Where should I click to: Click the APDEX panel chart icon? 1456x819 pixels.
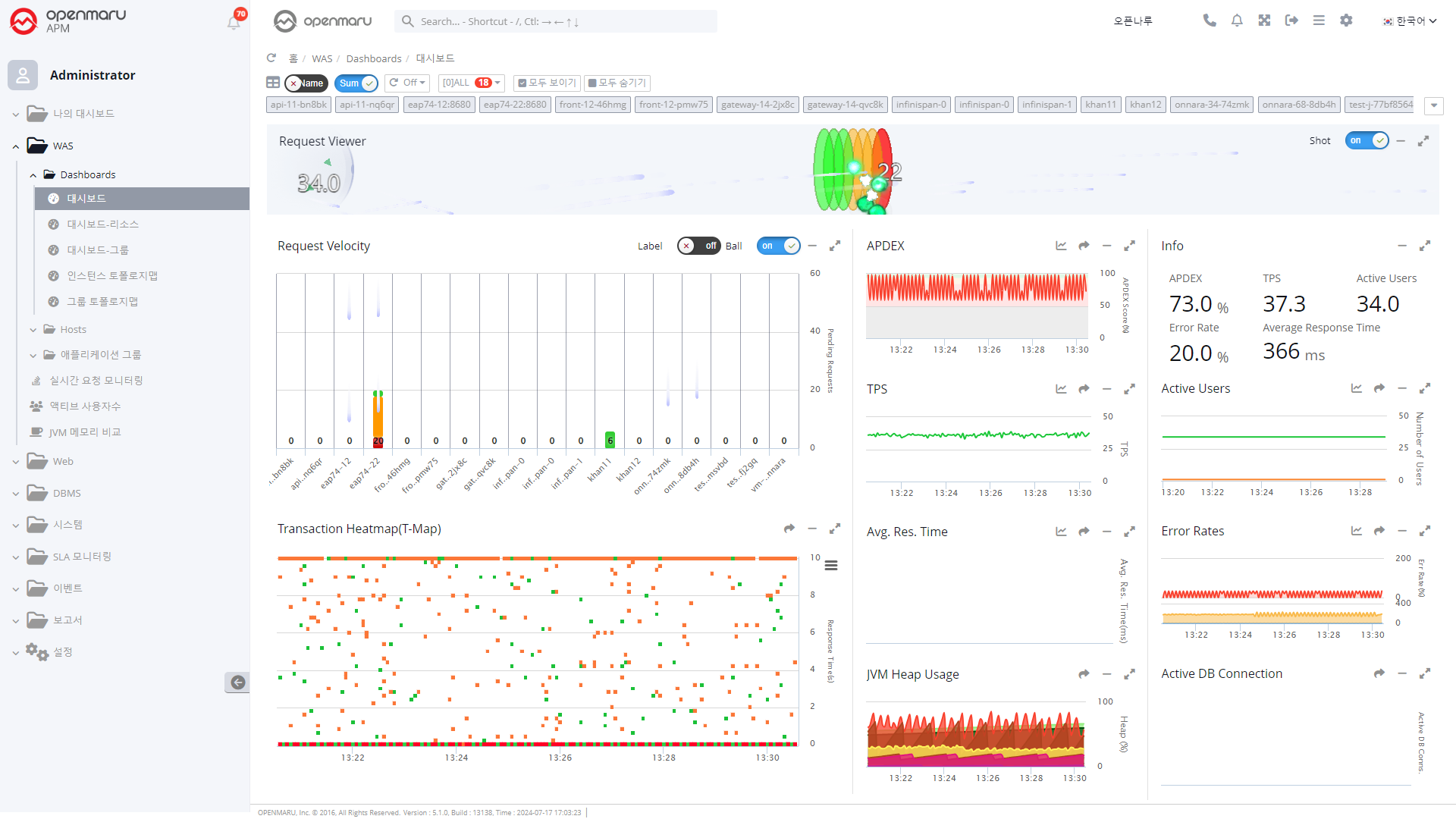click(x=1061, y=246)
